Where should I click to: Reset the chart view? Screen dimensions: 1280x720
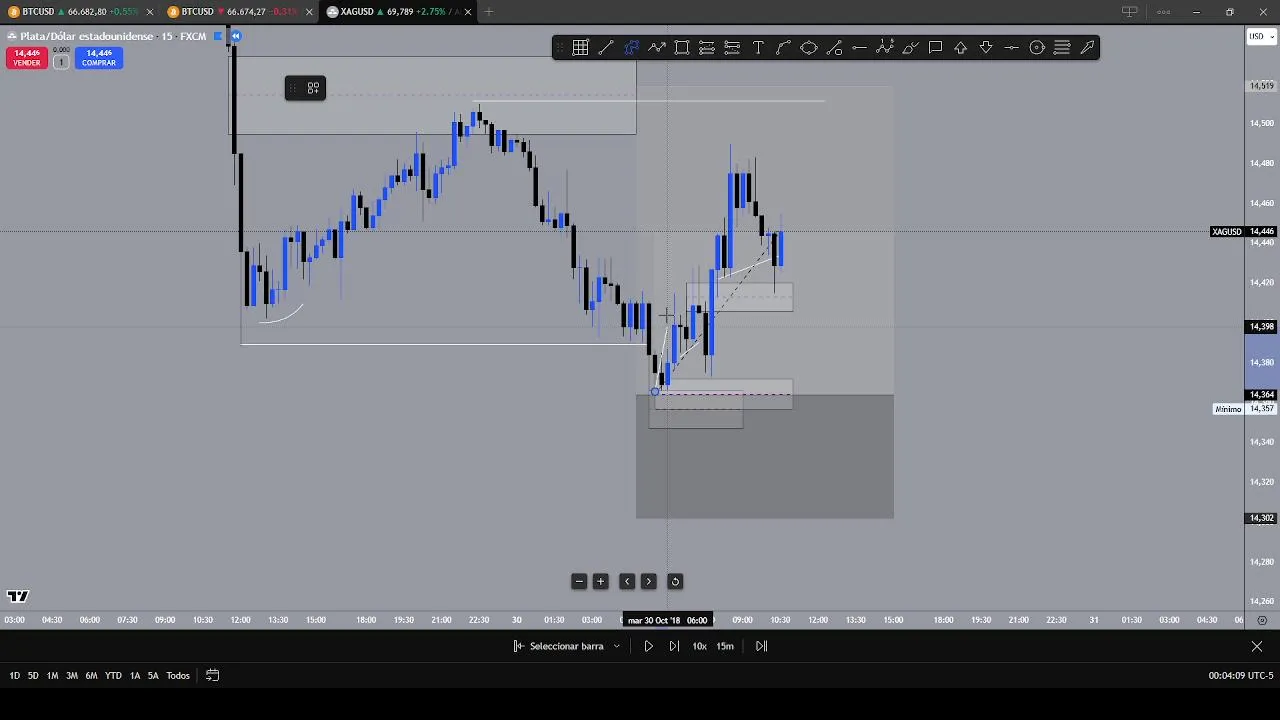point(675,582)
